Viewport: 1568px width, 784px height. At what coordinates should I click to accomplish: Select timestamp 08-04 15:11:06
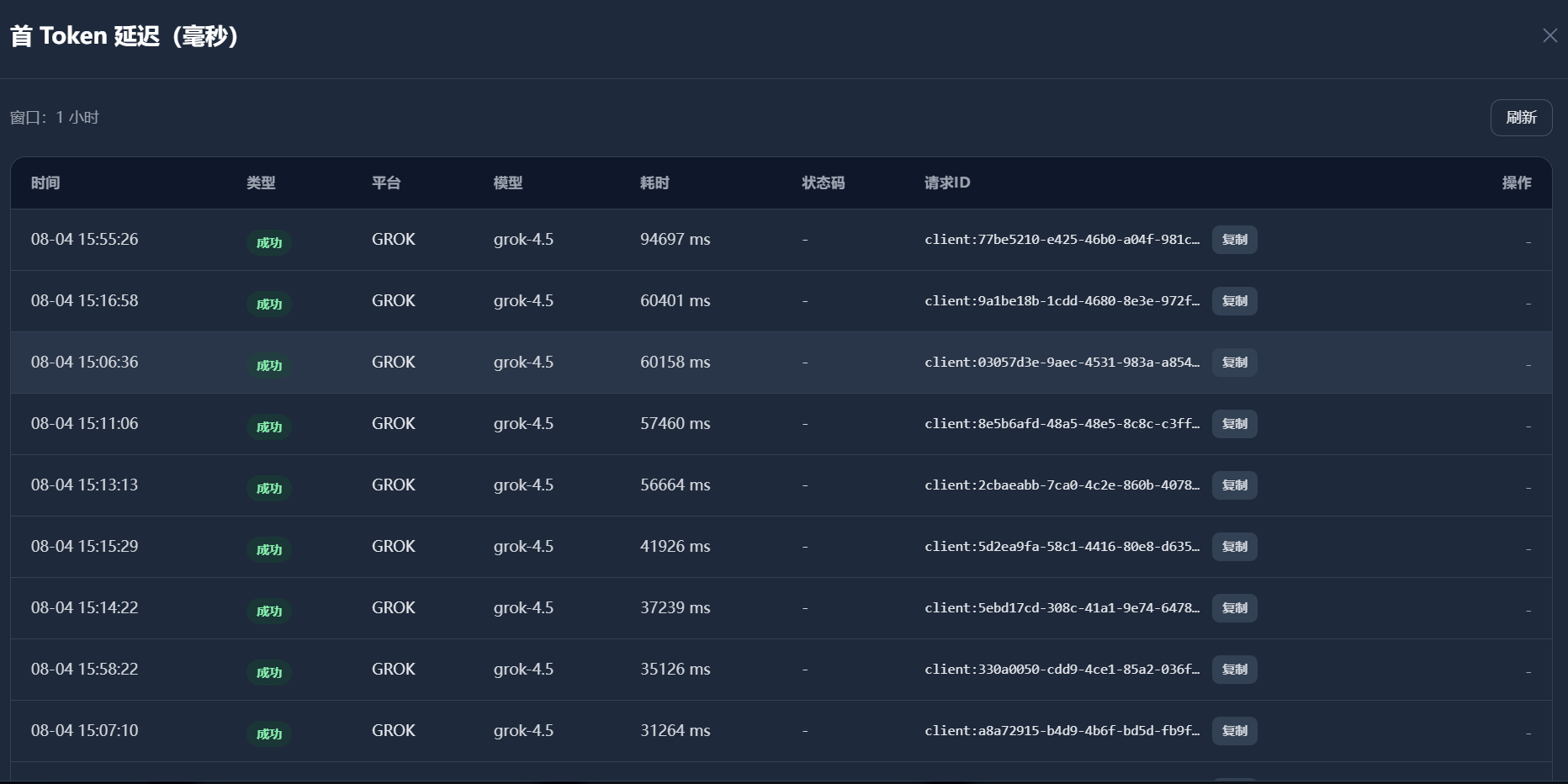(84, 424)
